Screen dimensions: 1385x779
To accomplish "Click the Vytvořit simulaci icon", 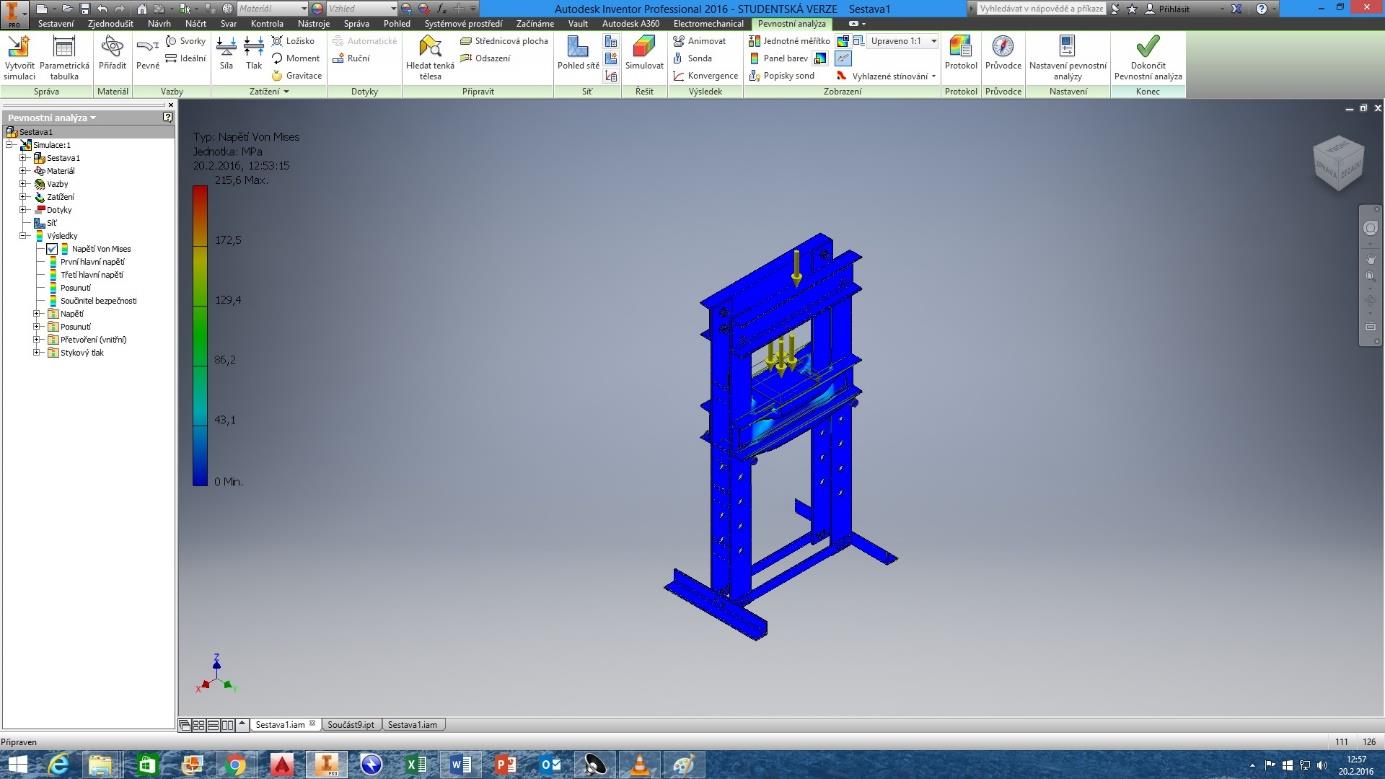I will coord(19,58).
